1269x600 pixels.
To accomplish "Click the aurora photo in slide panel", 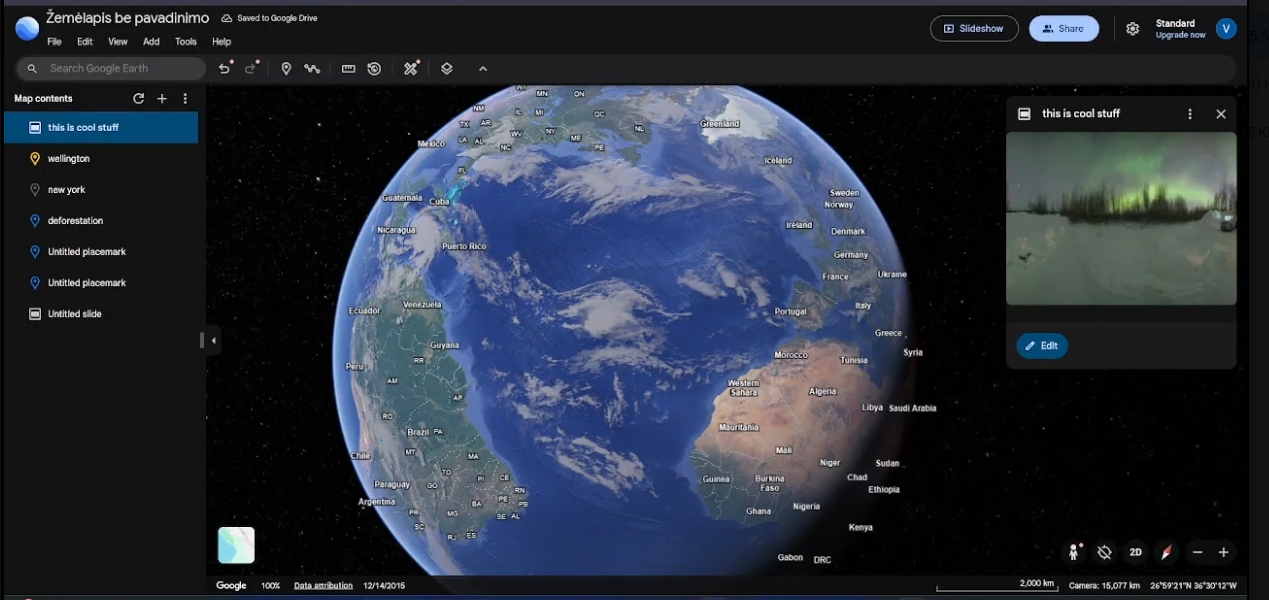I will pos(1121,218).
